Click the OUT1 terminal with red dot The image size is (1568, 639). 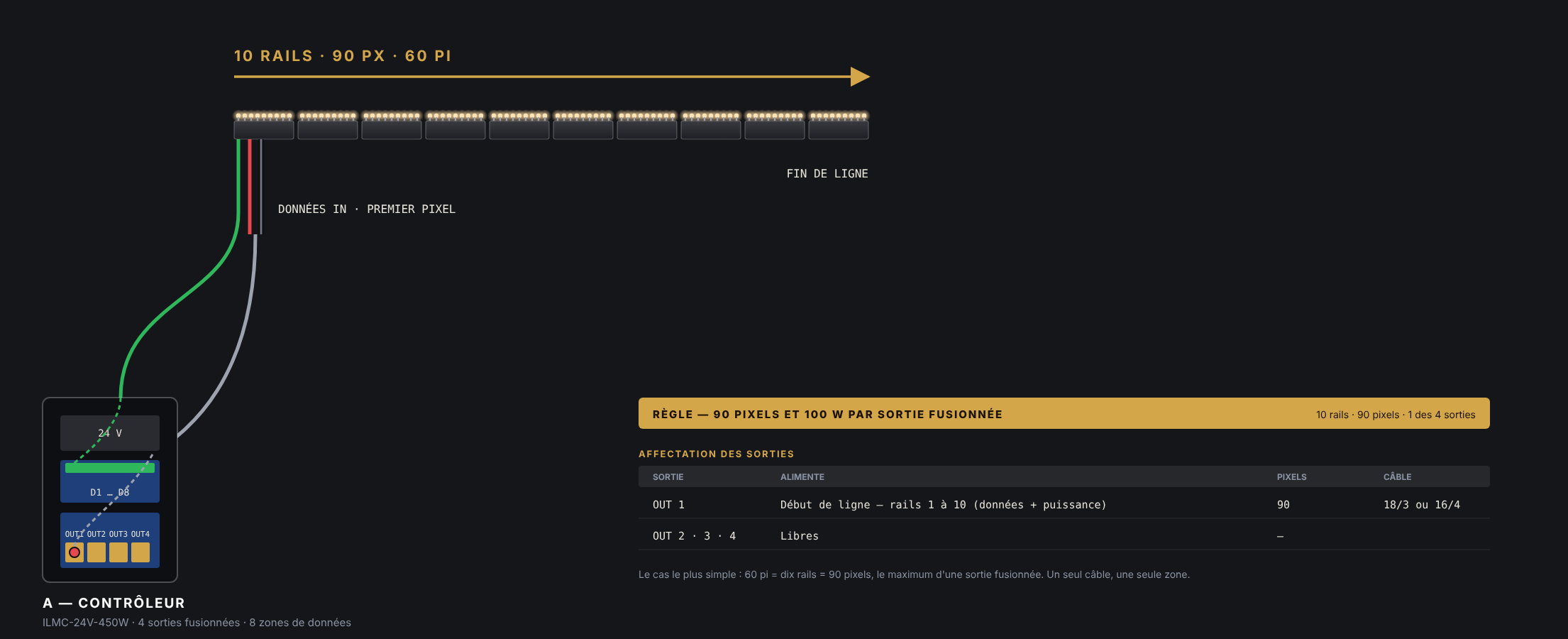[x=74, y=552]
